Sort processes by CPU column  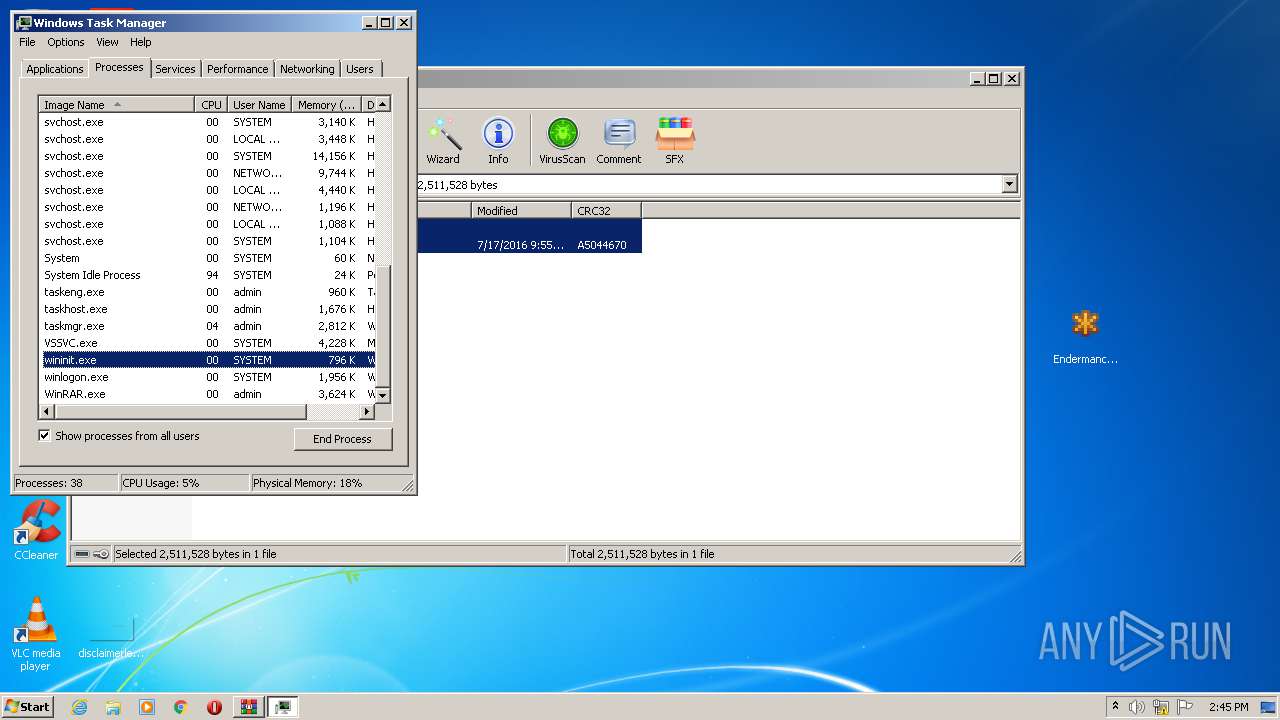[210, 105]
